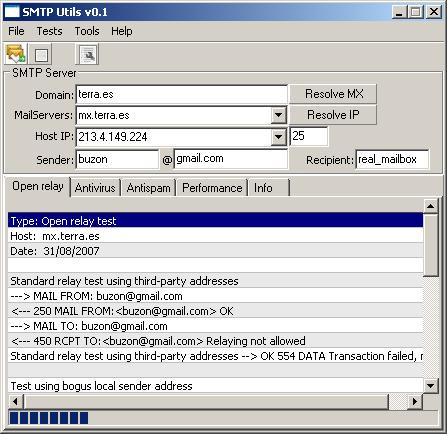Click the results scroll up arrow

(430, 206)
